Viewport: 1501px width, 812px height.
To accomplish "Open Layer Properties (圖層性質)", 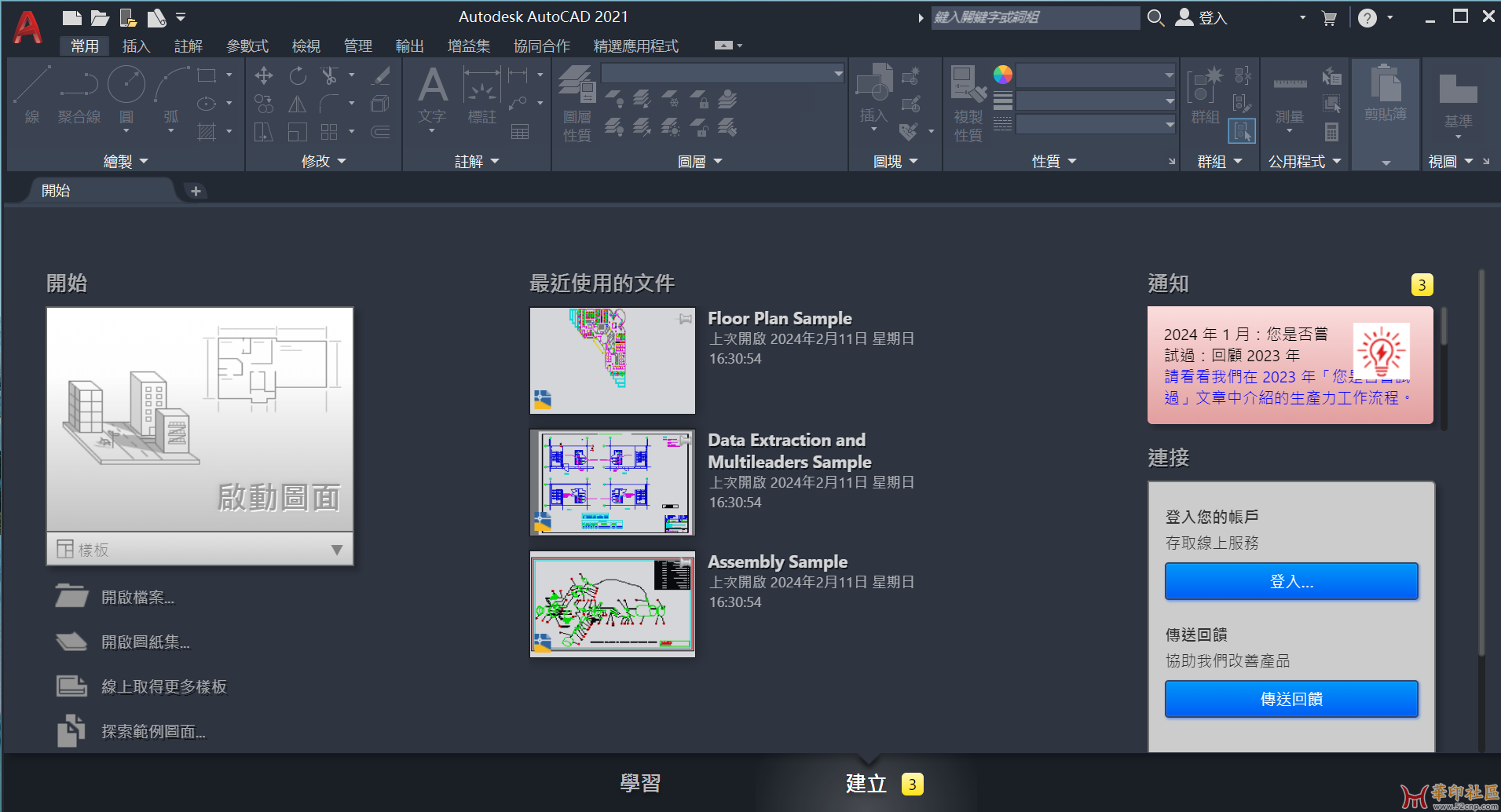I will 577,104.
